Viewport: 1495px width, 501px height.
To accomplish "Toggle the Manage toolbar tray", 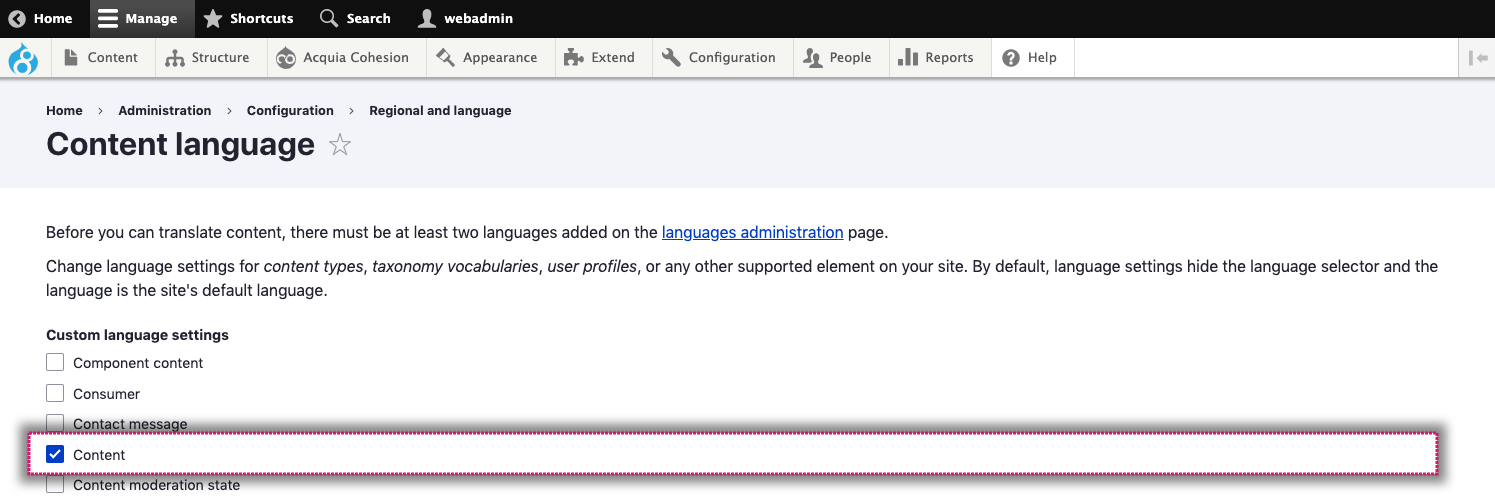I will coord(138,18).
